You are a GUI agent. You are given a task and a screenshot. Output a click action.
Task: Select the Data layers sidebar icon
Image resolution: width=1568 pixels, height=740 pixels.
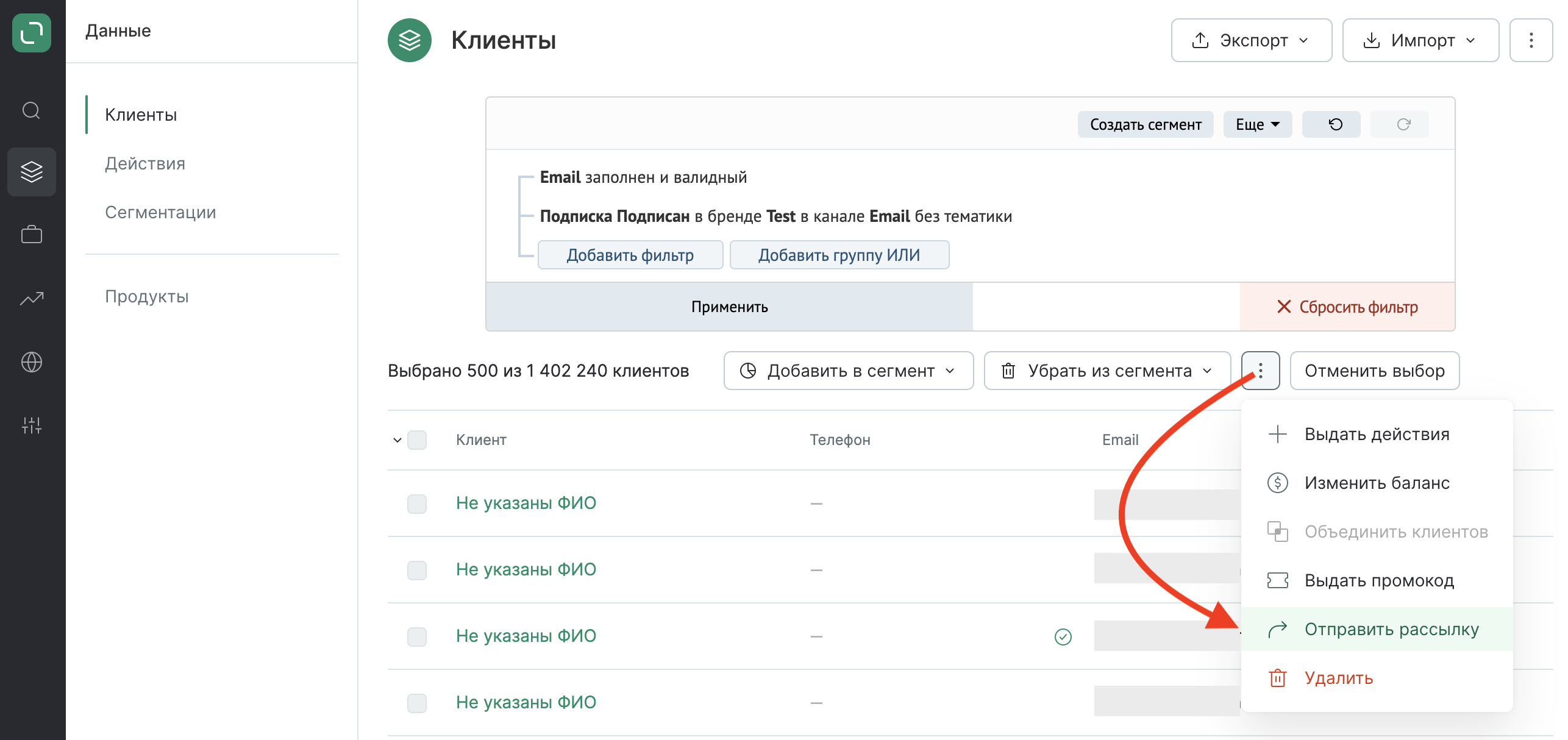click(32, 172)
